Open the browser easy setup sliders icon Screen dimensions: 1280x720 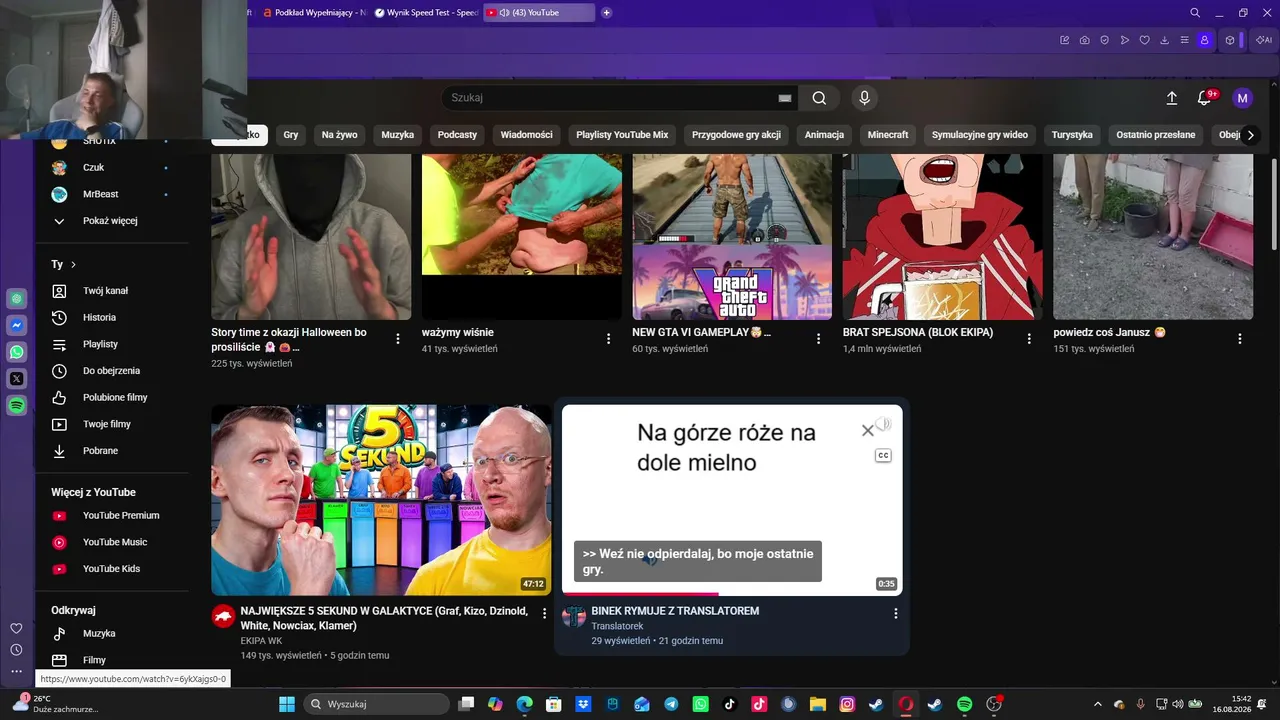tap(1185, 40)
